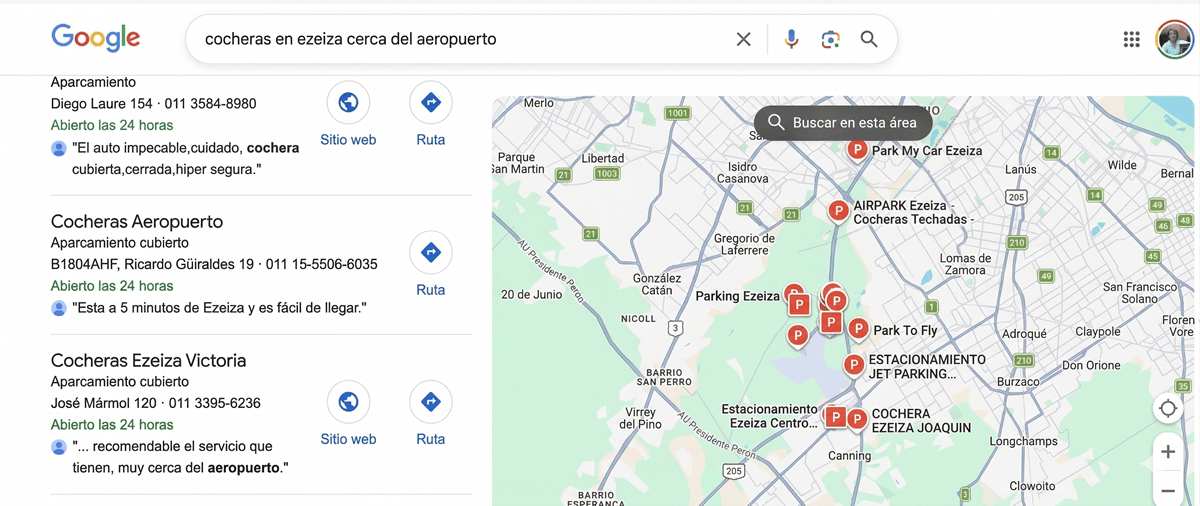1200x506 pixels.
Task: Open the Google account profile avatar
Action: point(1174,39)
